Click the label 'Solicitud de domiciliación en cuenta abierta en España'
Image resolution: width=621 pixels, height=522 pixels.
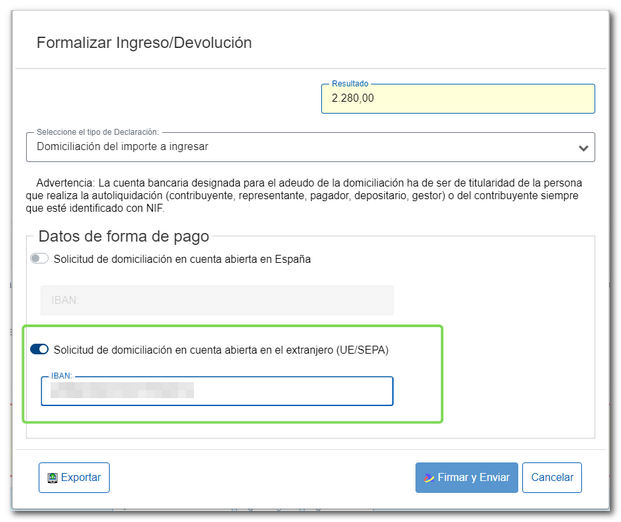point(182,259)
